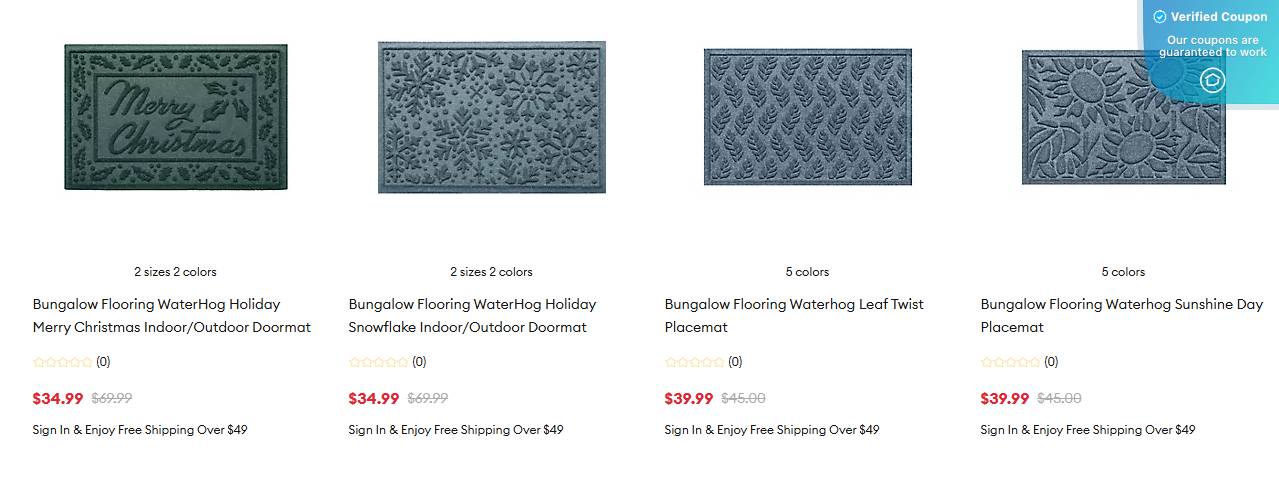
Task: Click "2 sizes 2 colors" on Merry Christmas doormat
Action: (x=175, y=272)
